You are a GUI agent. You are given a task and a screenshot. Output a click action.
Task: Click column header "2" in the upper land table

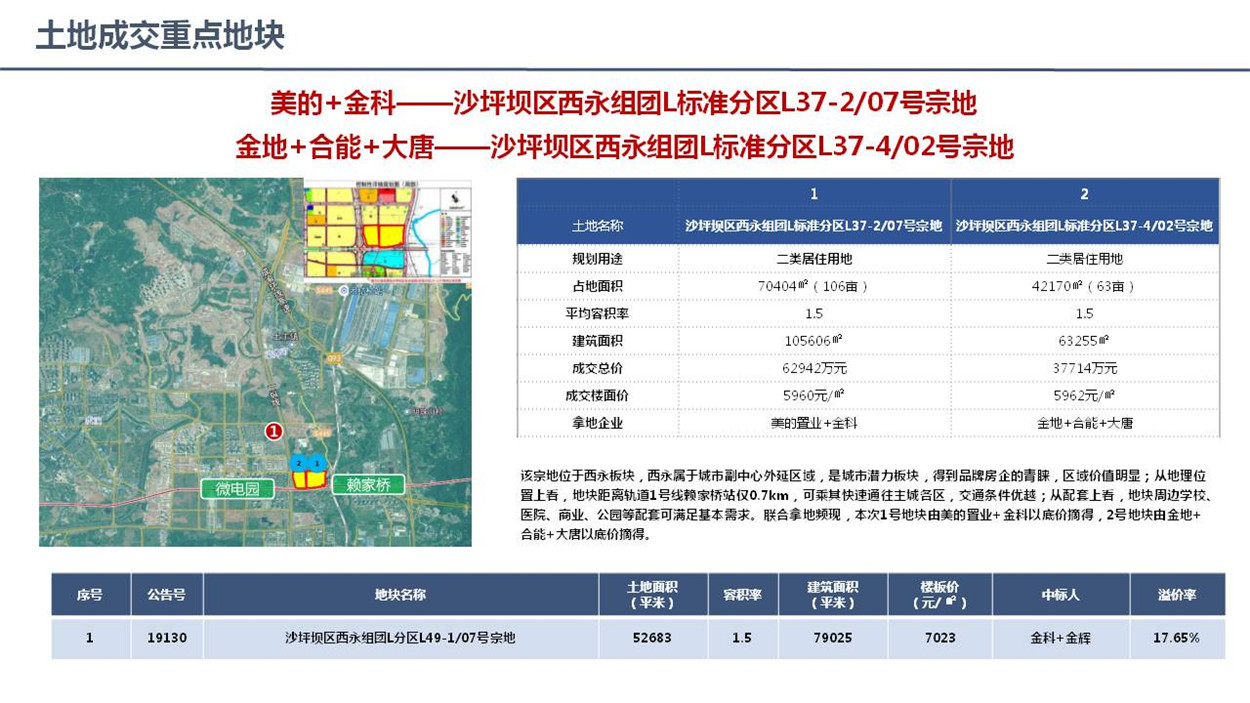1085,194
